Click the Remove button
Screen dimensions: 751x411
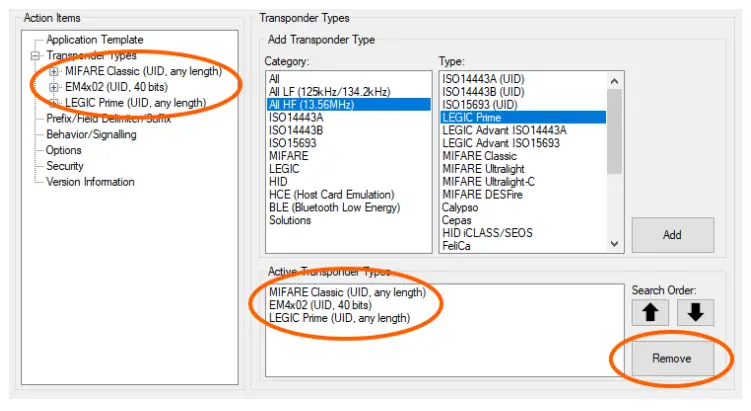(672, 358)
